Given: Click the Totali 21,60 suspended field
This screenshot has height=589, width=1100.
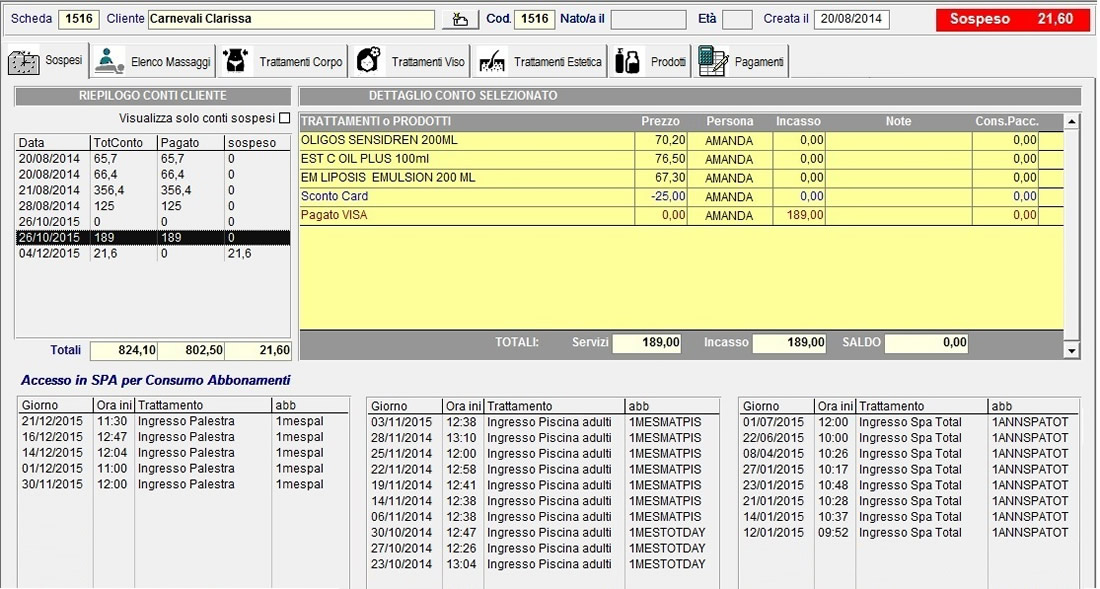Looking at the screenshot, I should point(258,350).
